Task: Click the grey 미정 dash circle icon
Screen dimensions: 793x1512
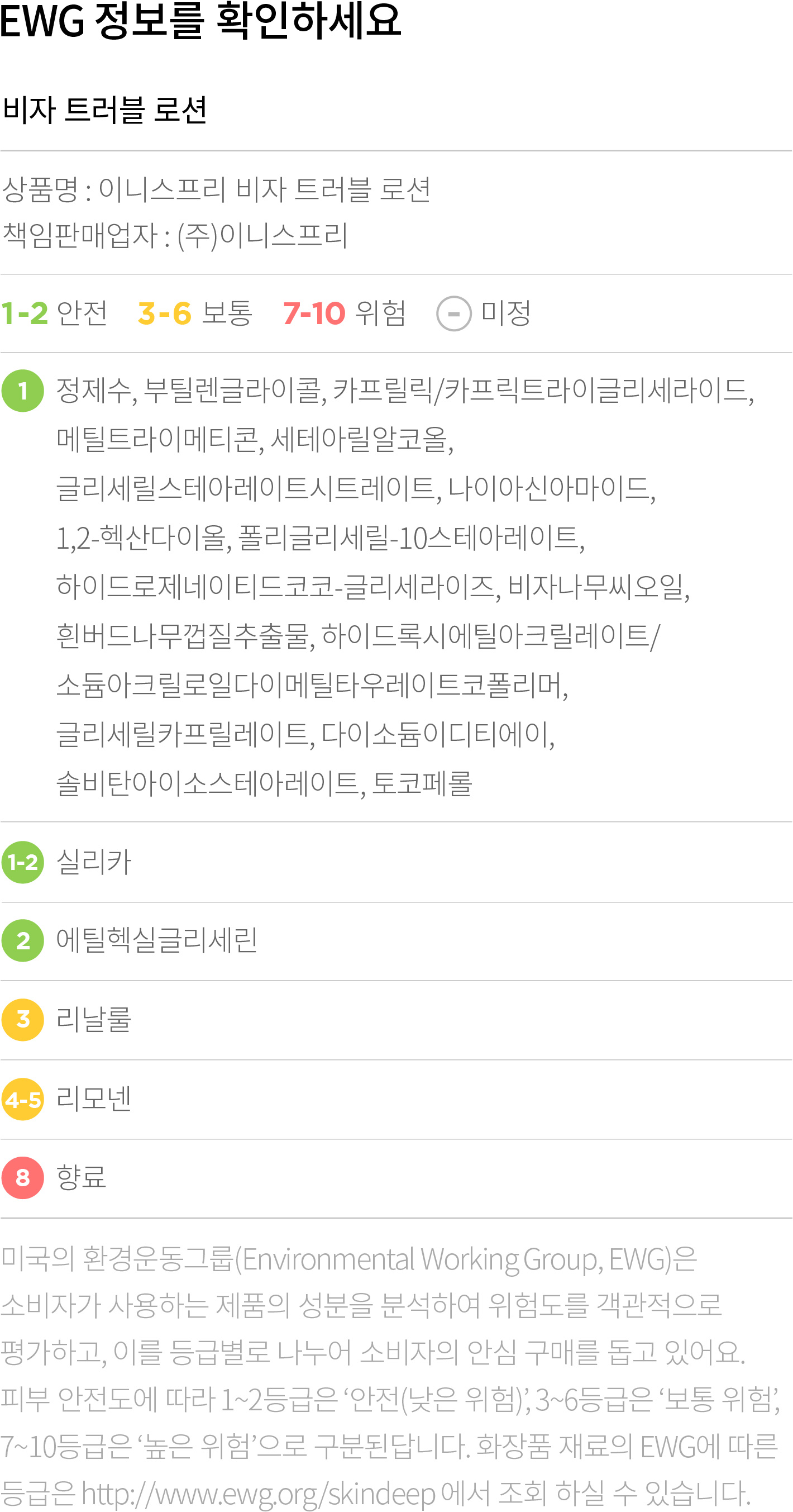Action: (453, 313)
